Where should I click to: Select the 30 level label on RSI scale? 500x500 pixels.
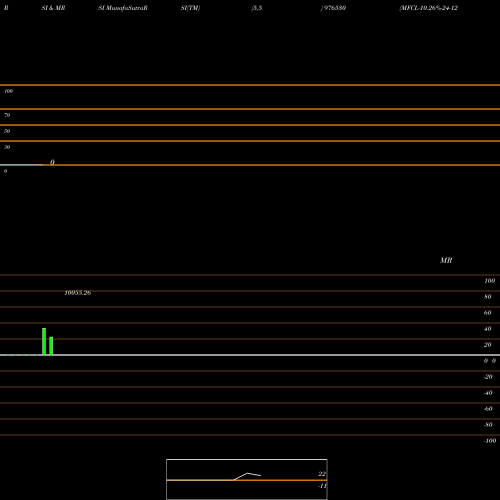[x=7, y=147]
